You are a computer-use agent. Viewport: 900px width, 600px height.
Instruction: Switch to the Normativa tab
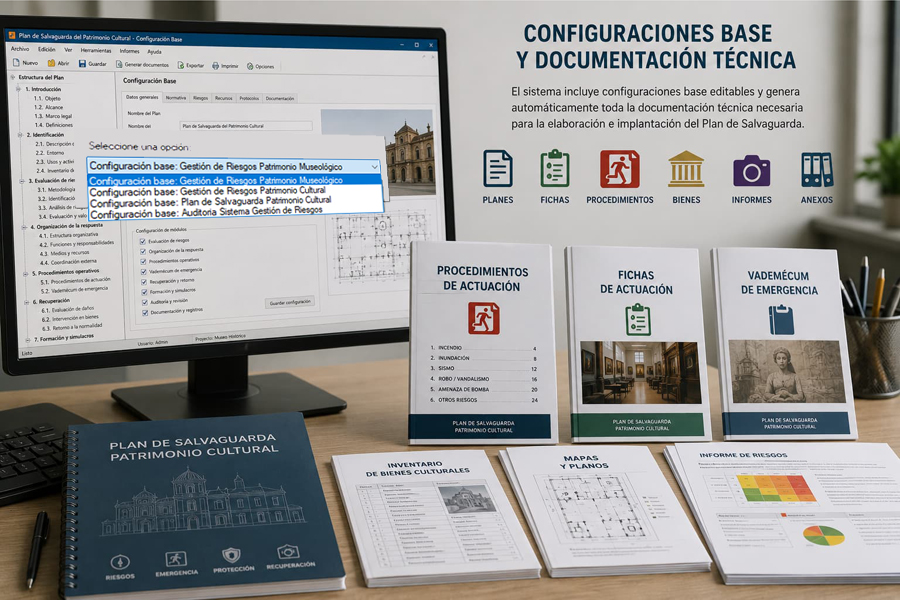coord(176,98)
